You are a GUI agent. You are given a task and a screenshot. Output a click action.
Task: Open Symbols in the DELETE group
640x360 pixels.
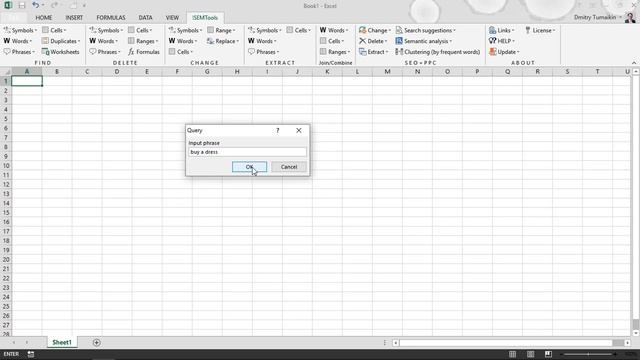[x=106, y=30]
